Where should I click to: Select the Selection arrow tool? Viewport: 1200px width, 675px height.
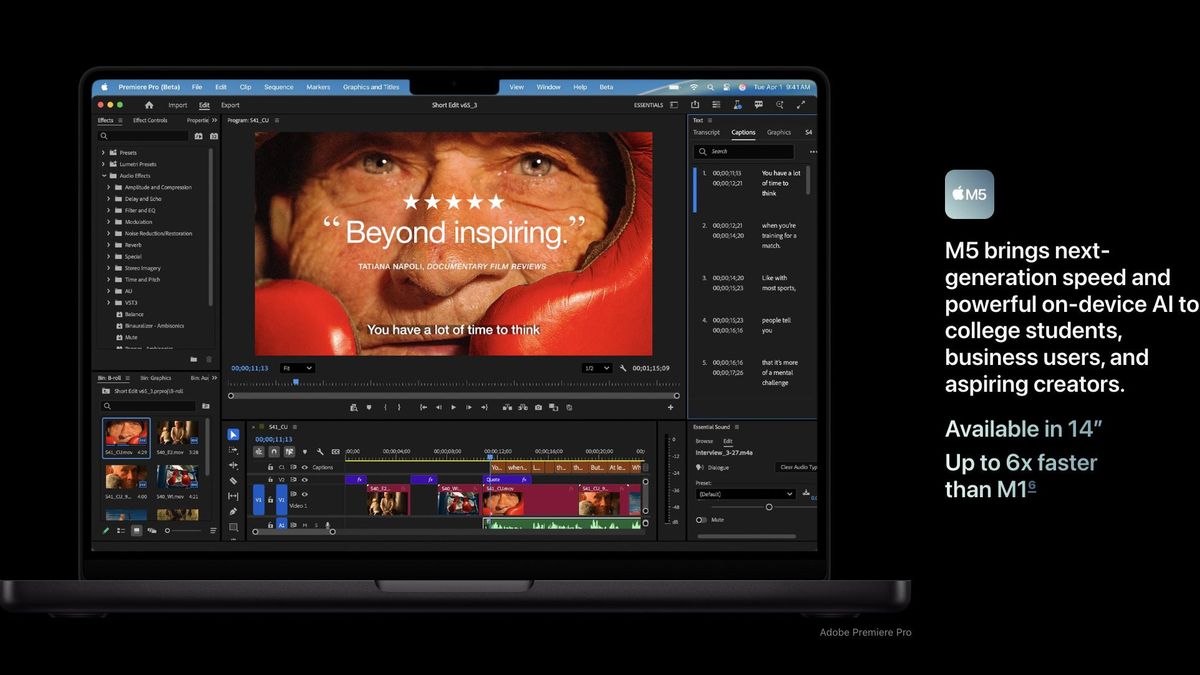[233, 435]
